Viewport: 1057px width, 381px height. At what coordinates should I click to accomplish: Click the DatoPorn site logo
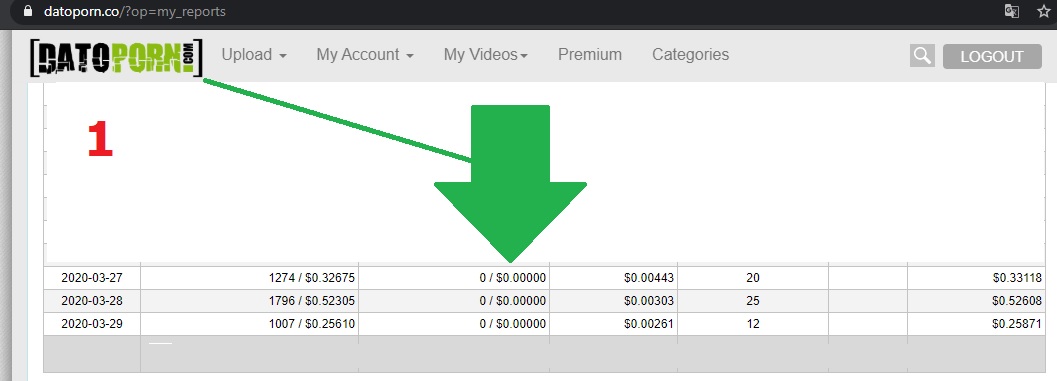coord(116,57)
